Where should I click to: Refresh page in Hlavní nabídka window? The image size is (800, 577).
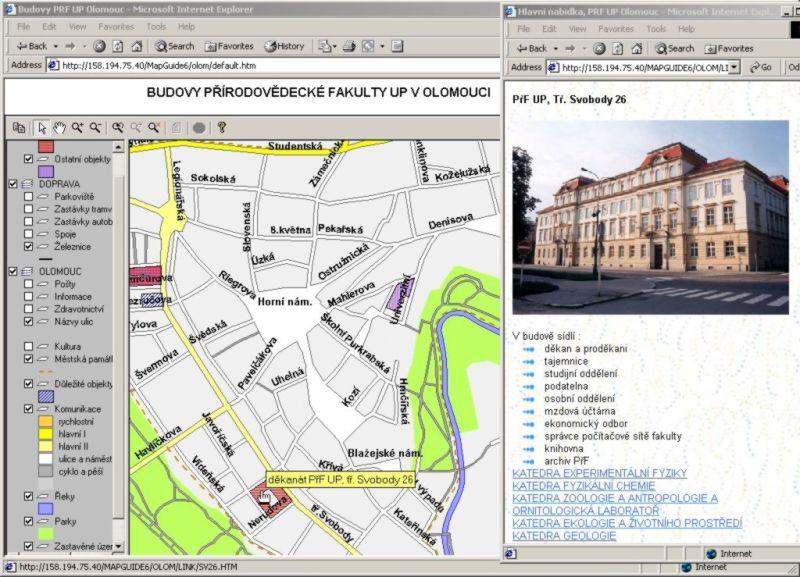click(618, 48)
